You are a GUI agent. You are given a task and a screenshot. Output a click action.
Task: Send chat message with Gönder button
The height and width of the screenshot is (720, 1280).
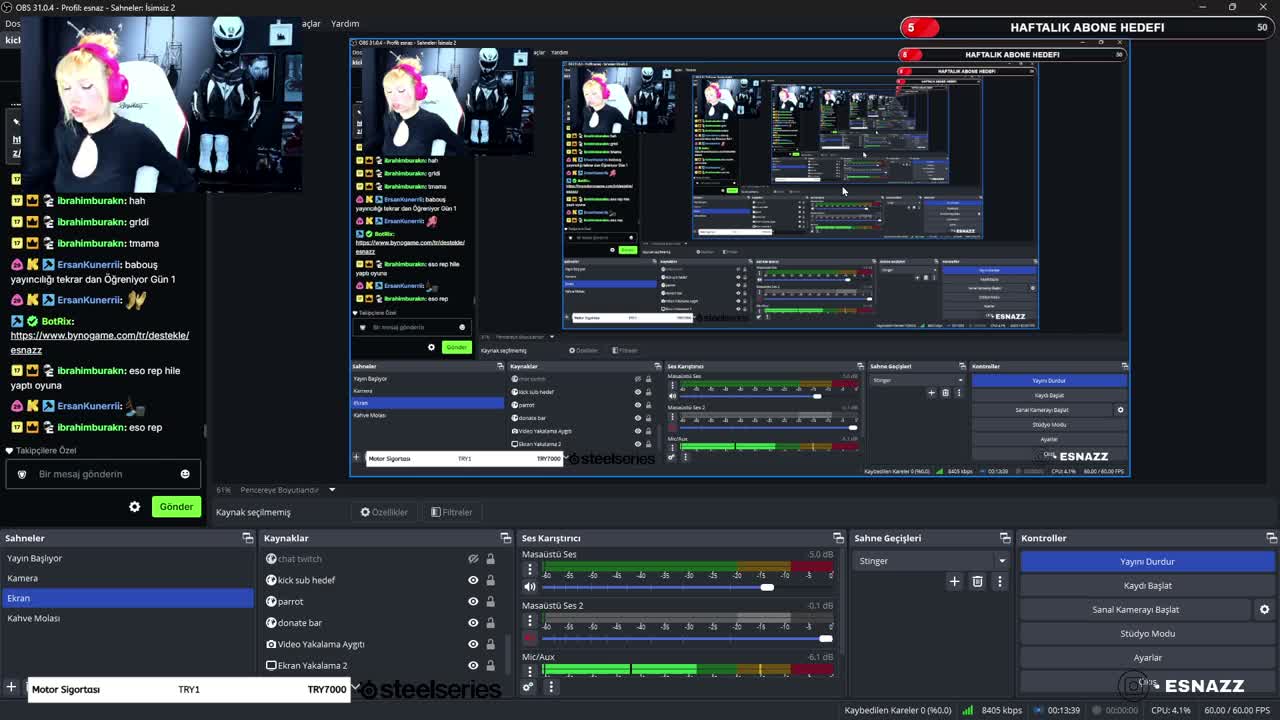click(x=176, y=507)
